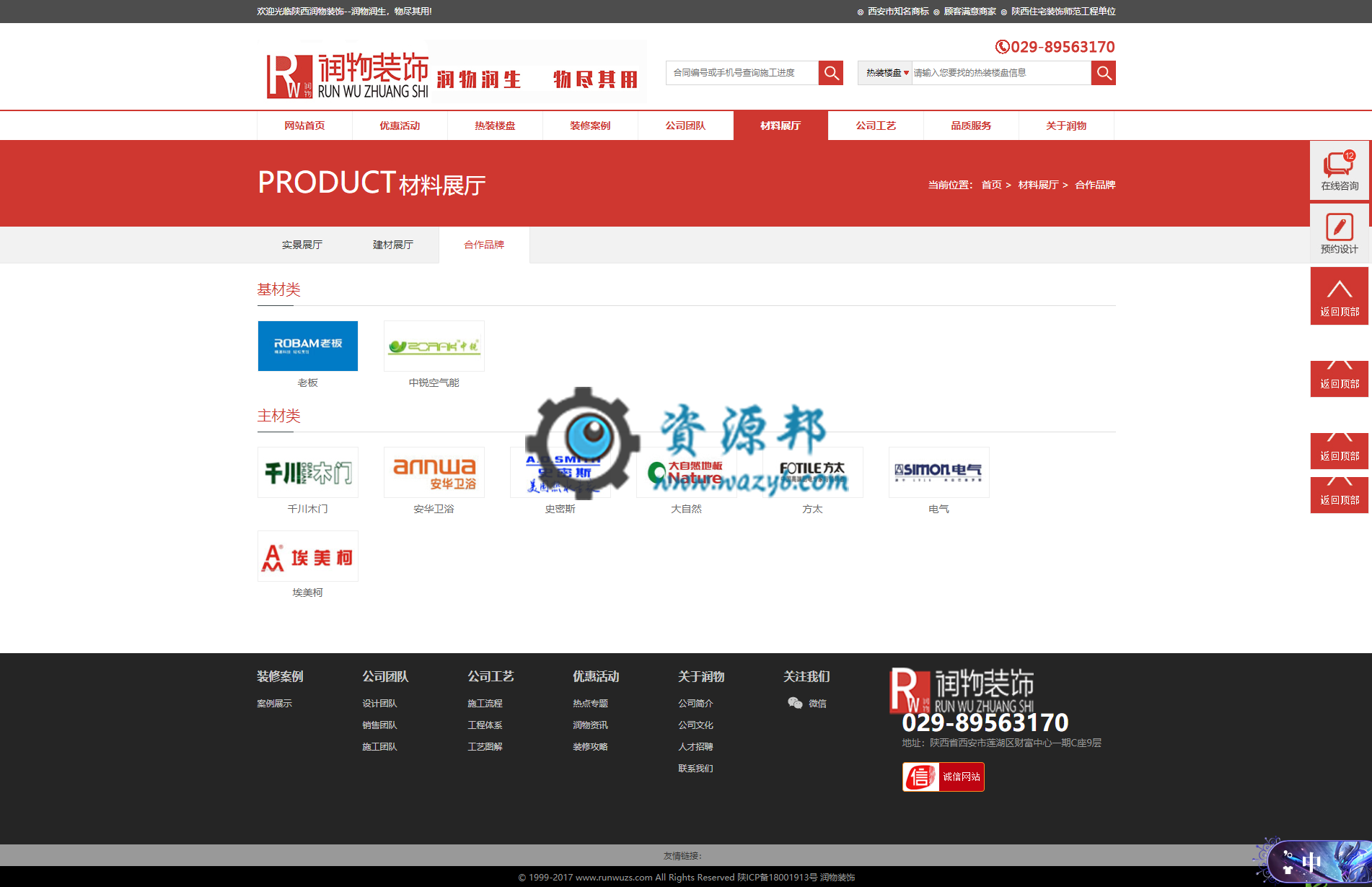The height and width of the screenshot is (887, 1372).
Task: Click the input method 中 indicator
Action: coord(1311,861)
